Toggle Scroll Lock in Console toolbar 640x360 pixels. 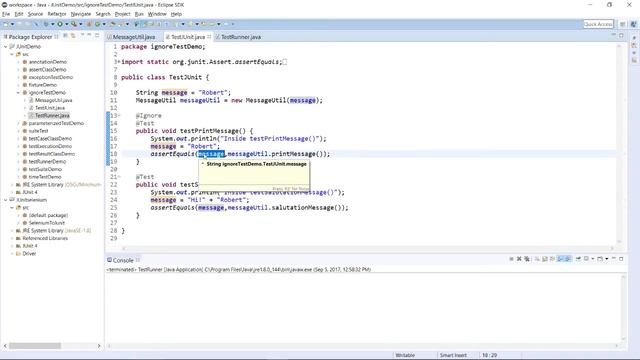coord(545,259)
